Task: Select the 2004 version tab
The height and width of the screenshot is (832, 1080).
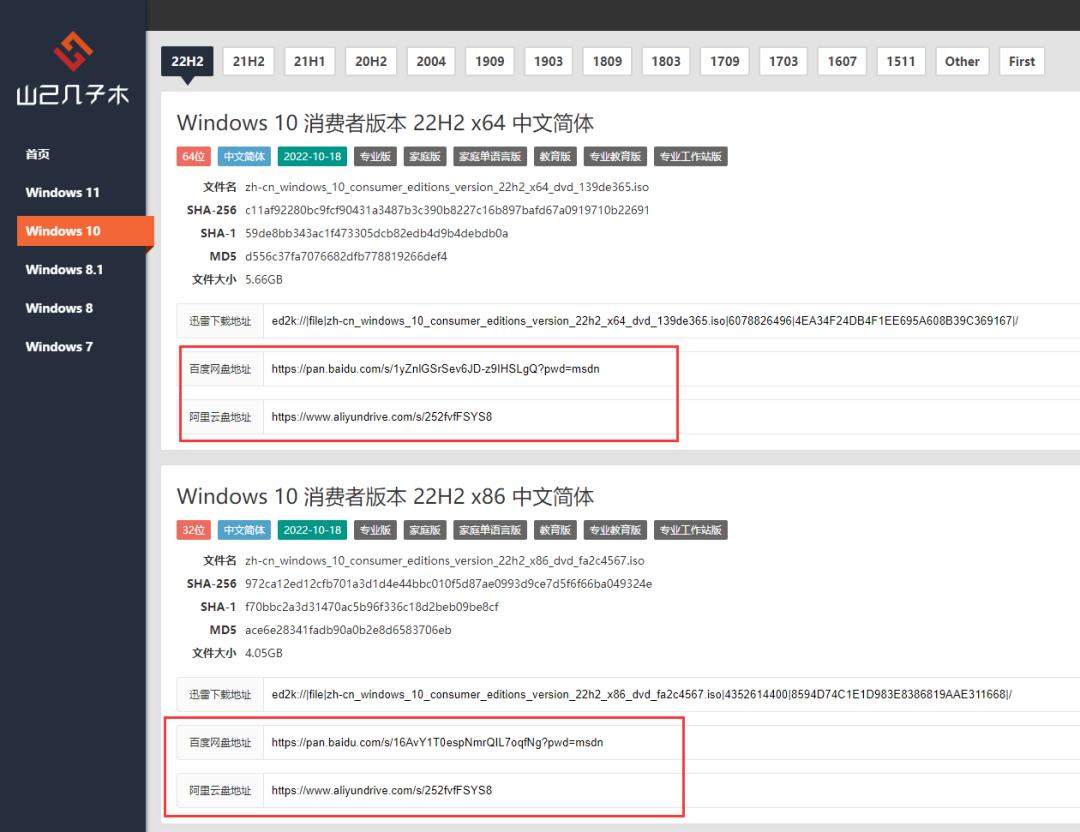Action: [431, 61]
